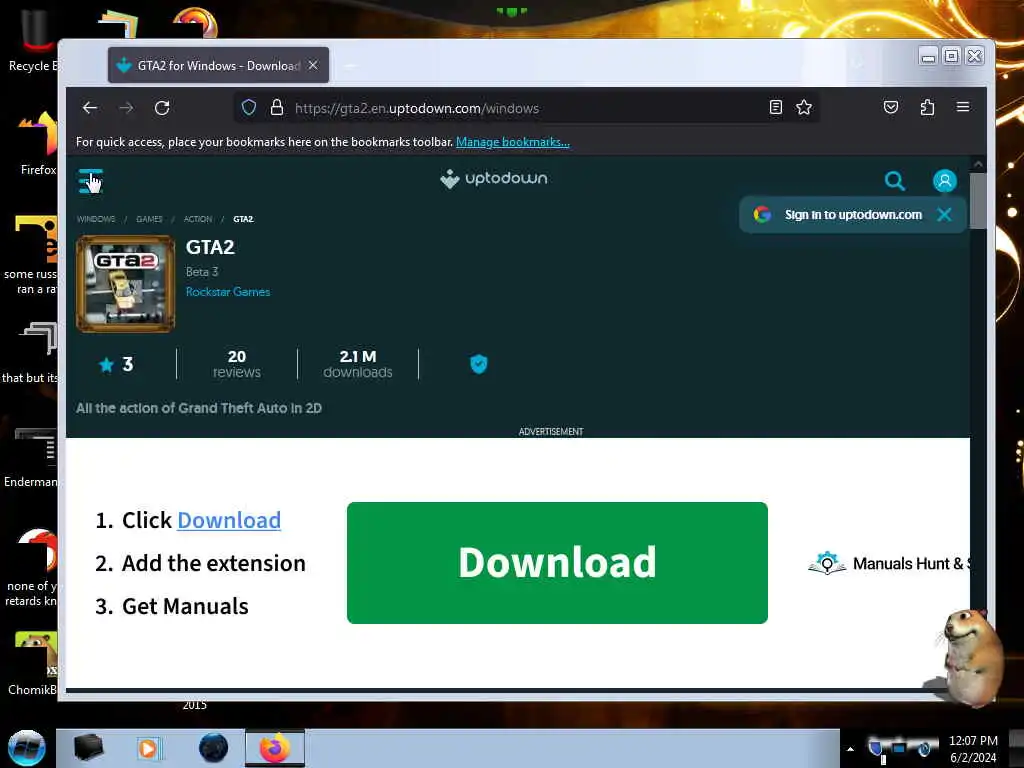Click the blue Download text link in ad
Viewport: 1024px width, 768px height.
point(229,520)
